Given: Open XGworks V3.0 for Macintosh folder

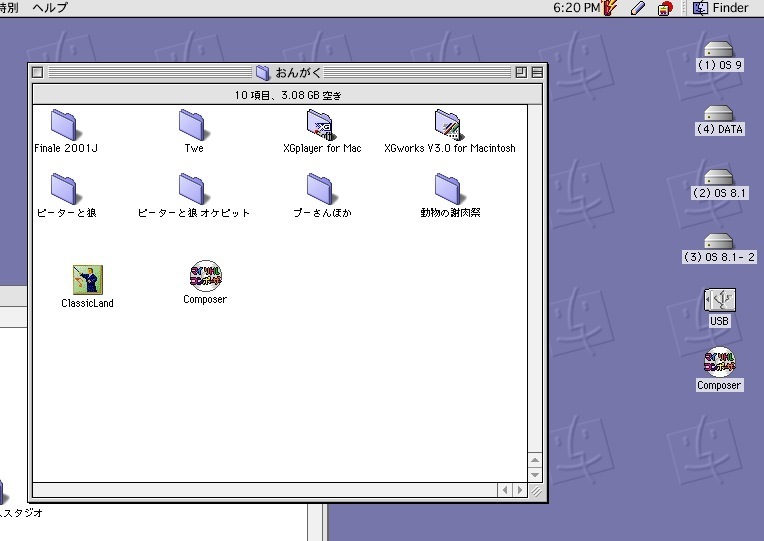Looking at the screenshot, I should 449,125.
